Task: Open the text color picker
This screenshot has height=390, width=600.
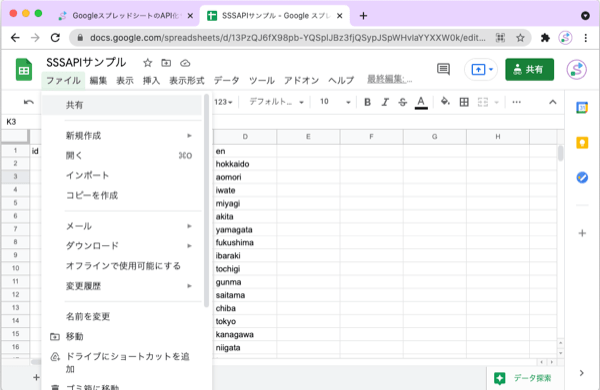Action: [x=421, y=103]
